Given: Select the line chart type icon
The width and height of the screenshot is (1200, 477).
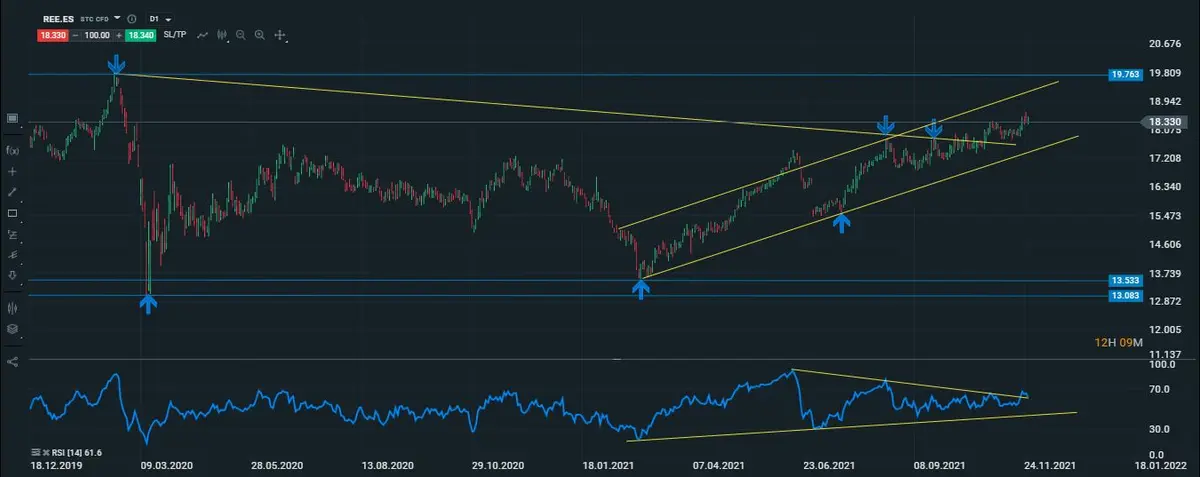Looking at the screenshot, I should 202,35.
